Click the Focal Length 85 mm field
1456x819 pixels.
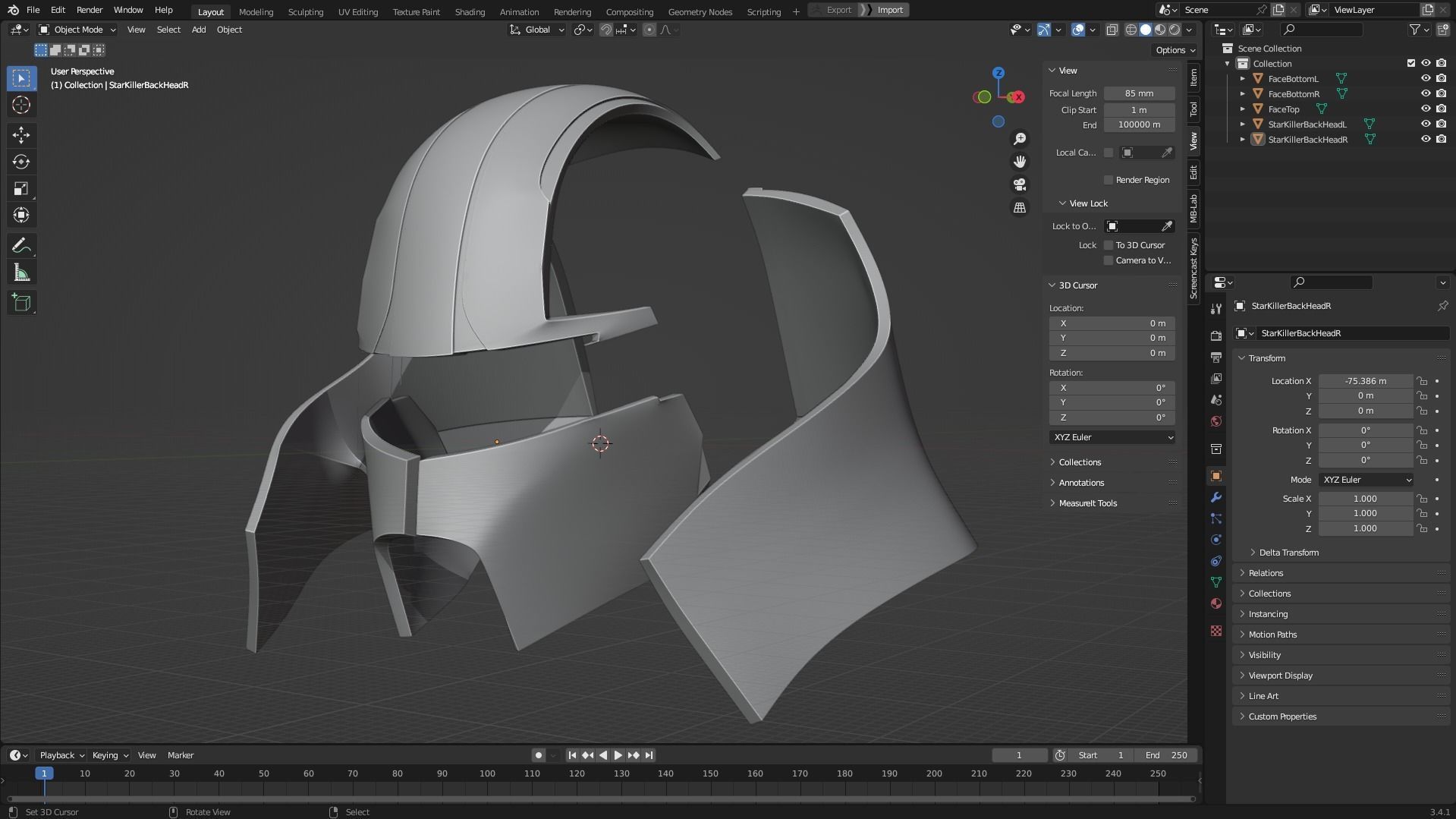pos(1139,93)
